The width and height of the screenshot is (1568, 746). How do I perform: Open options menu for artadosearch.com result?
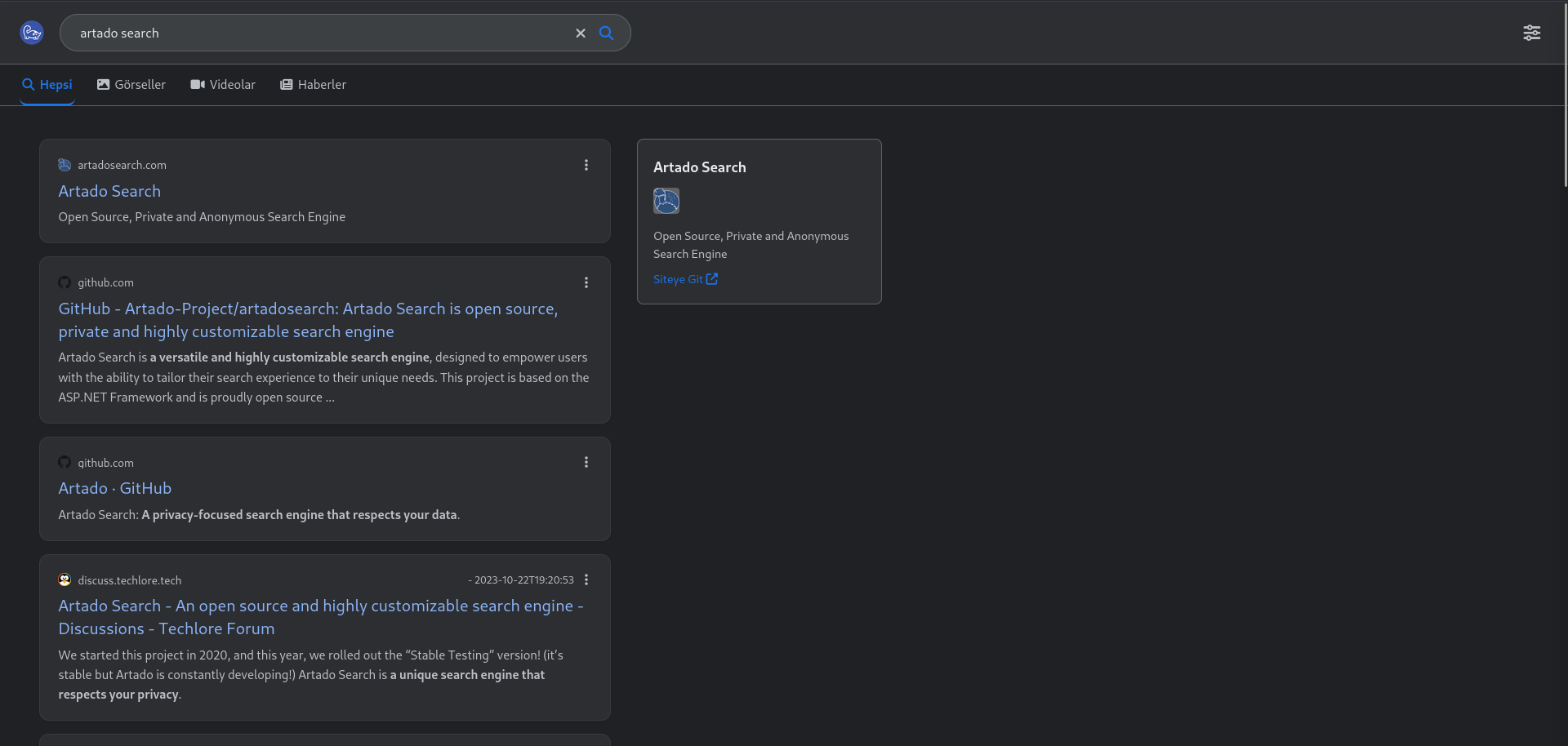(x=586, y=166)
